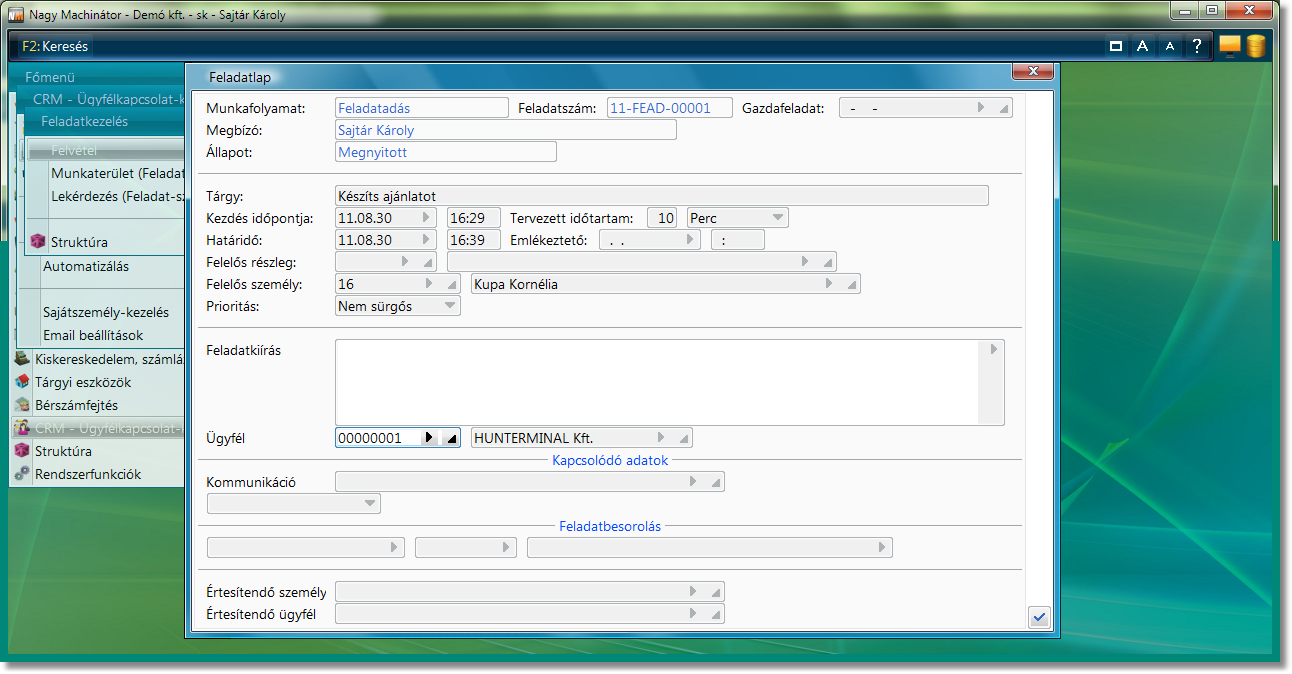The height and width of the screenshot is (674, 1292).
Task: Click the orange monitor icon
Action: pos(1229,46)
